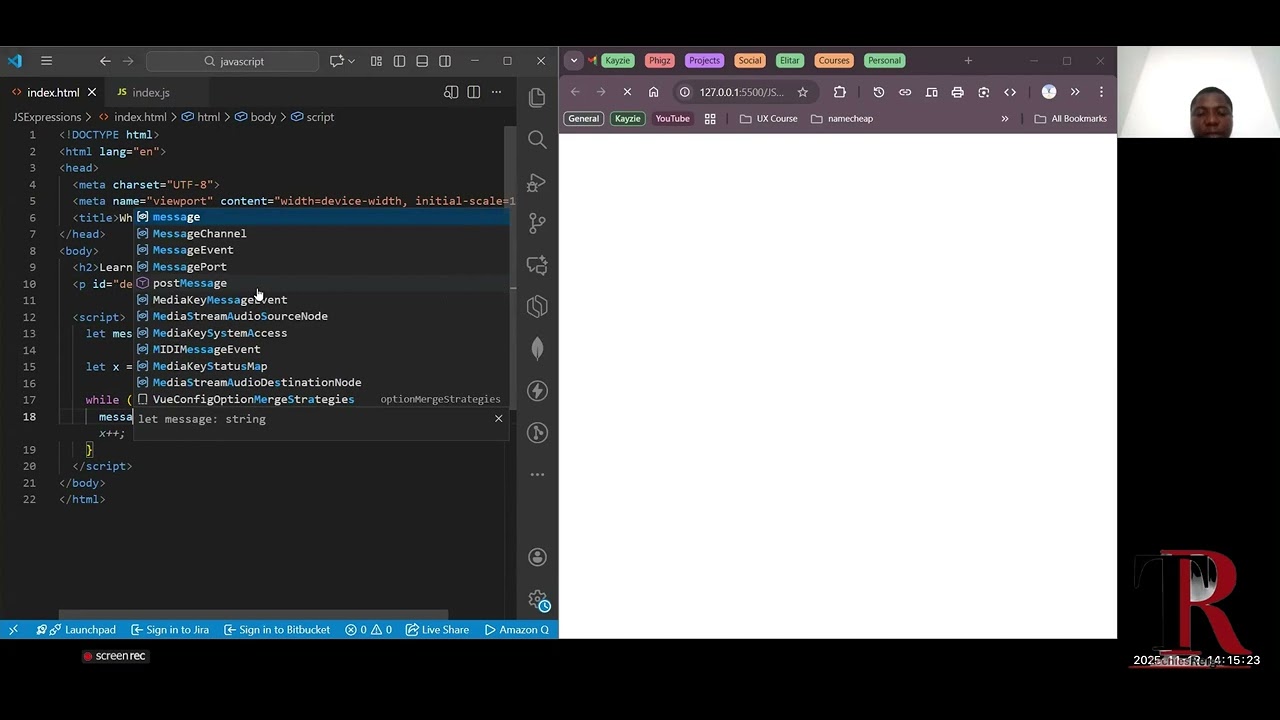Choose MediaKeyStatusMap from suggestions
Image resolution: width=1280 pixels, height=720 pixels.
pos(323,366)
